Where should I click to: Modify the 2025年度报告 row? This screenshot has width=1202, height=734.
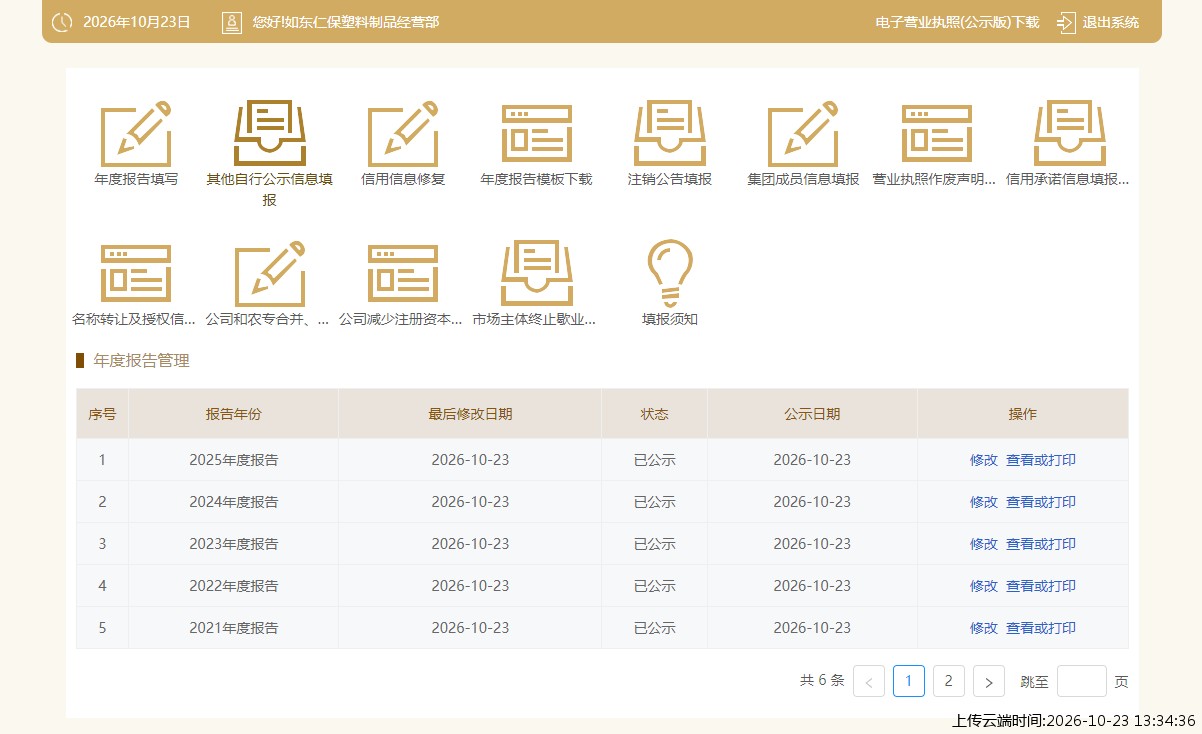tap(984, 460)
